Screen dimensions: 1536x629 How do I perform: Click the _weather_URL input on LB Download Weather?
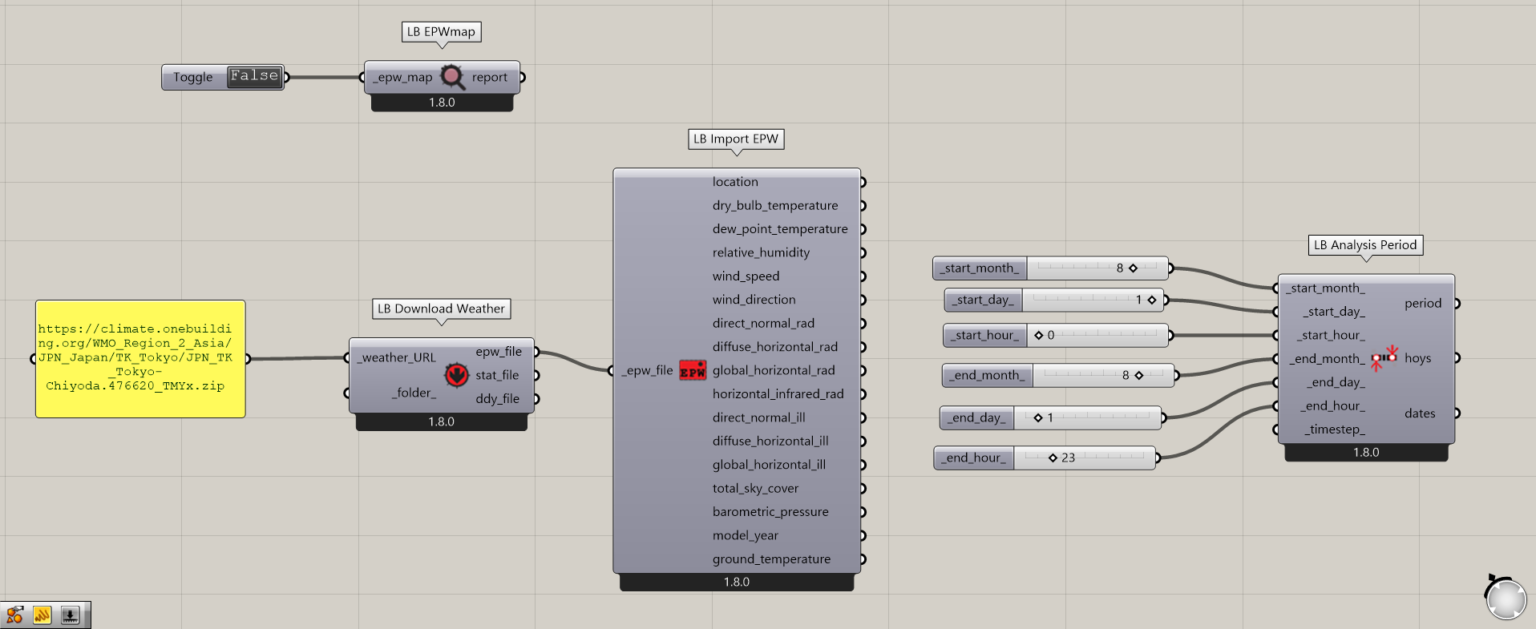(396, 358)
